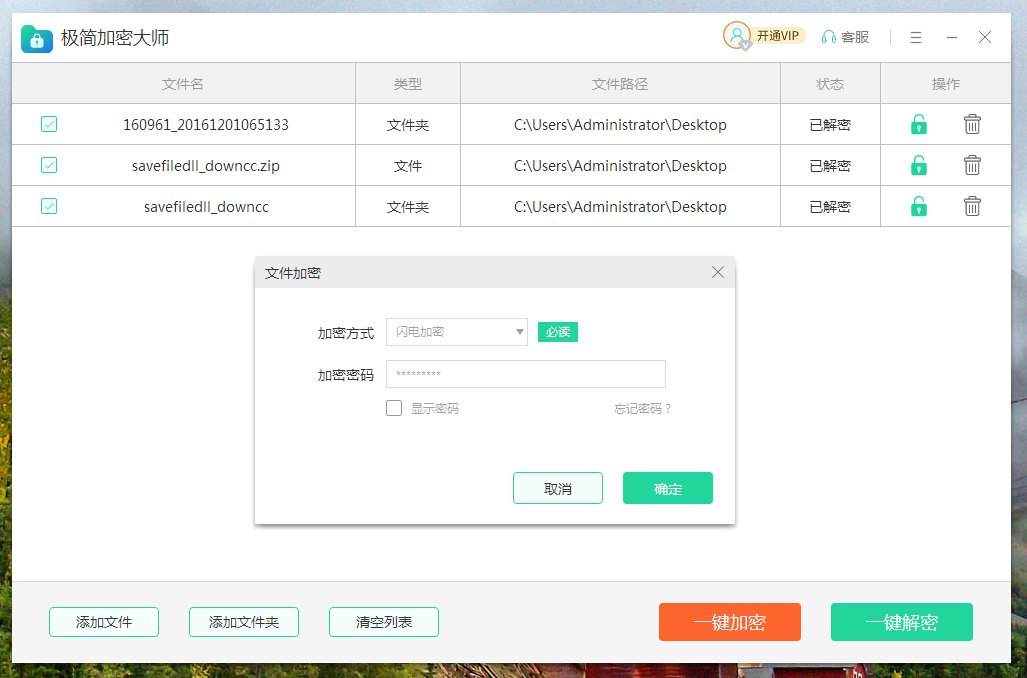Enable the 显示密码 show password checkbox
The width and height of the screenshot is (1027, 678).
click(x=394, y=408)
